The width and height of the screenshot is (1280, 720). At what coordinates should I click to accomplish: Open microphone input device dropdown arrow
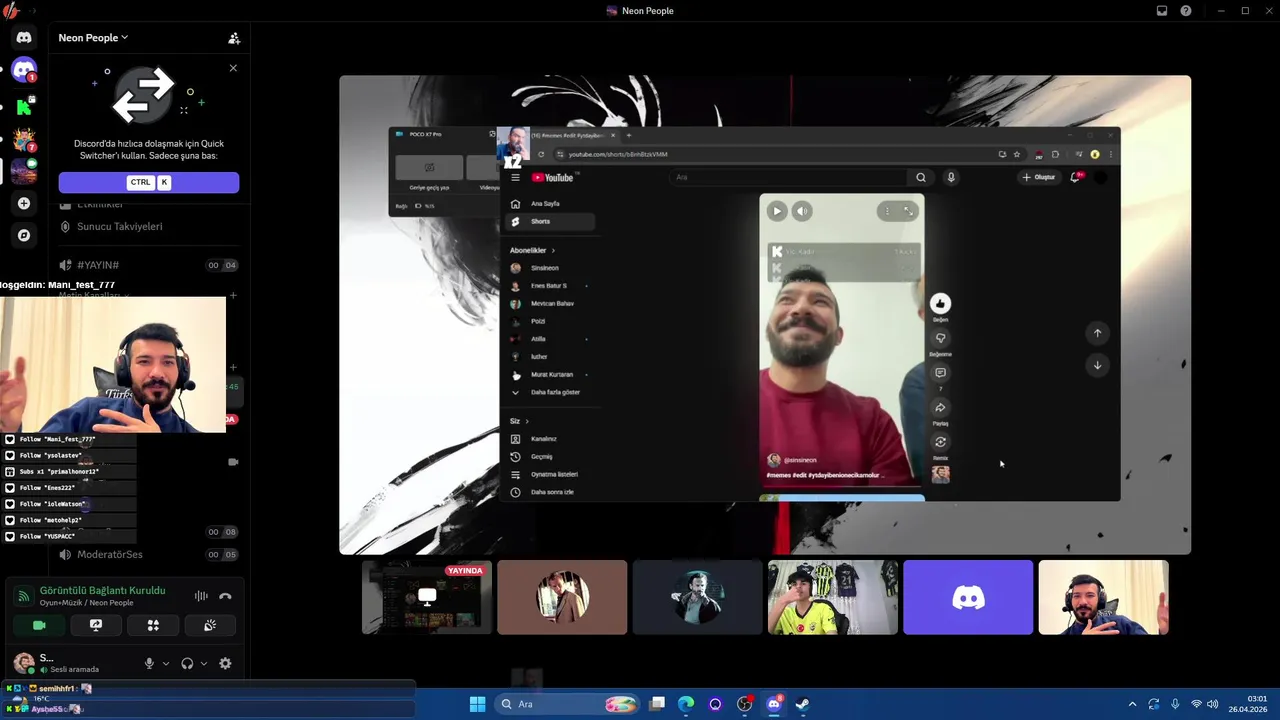166,663
